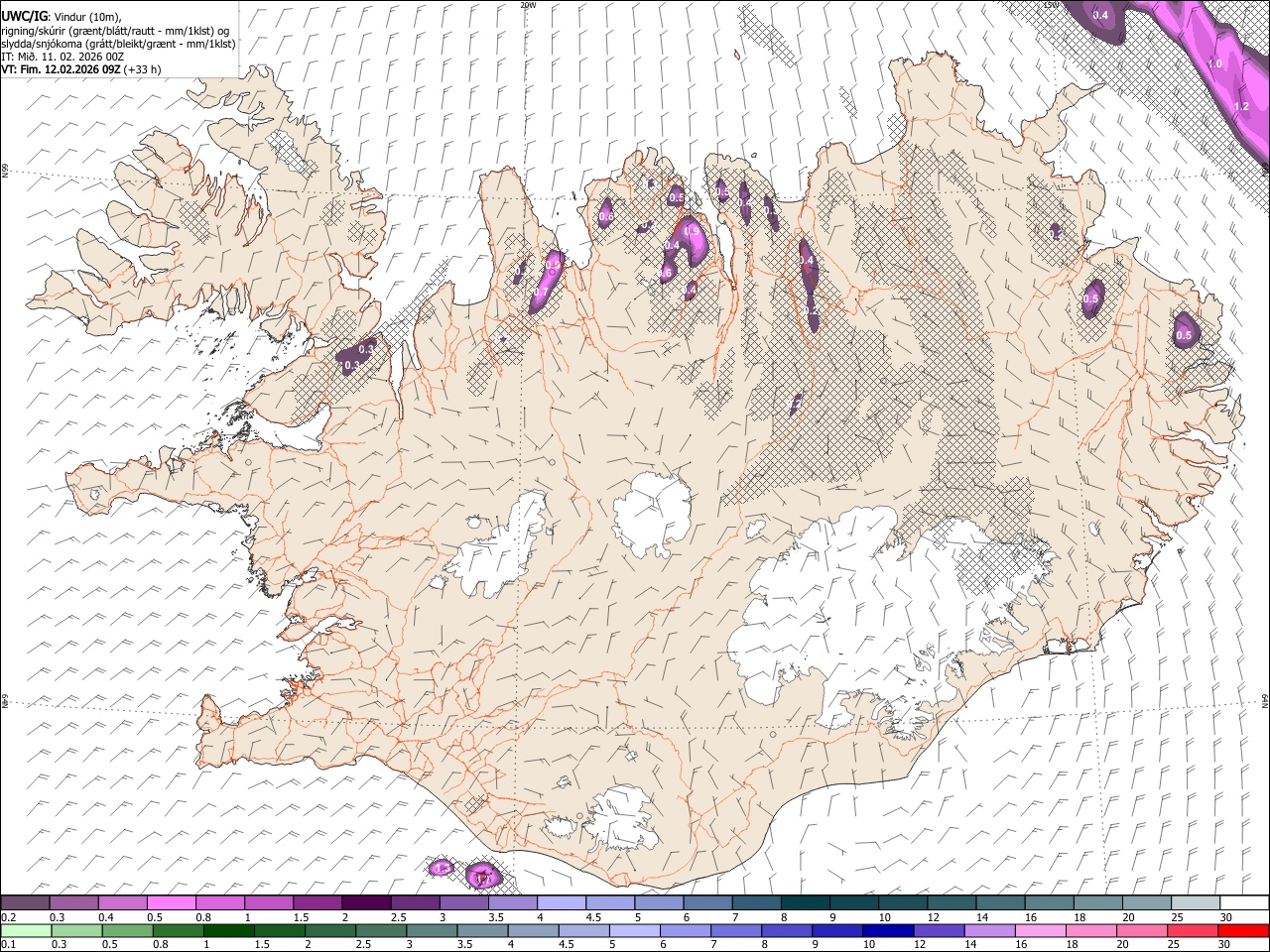Screen dimensions: 1270x952
Task: Select the white 30 swatch on upper snow scale
Action: [x=1244, y=902]
